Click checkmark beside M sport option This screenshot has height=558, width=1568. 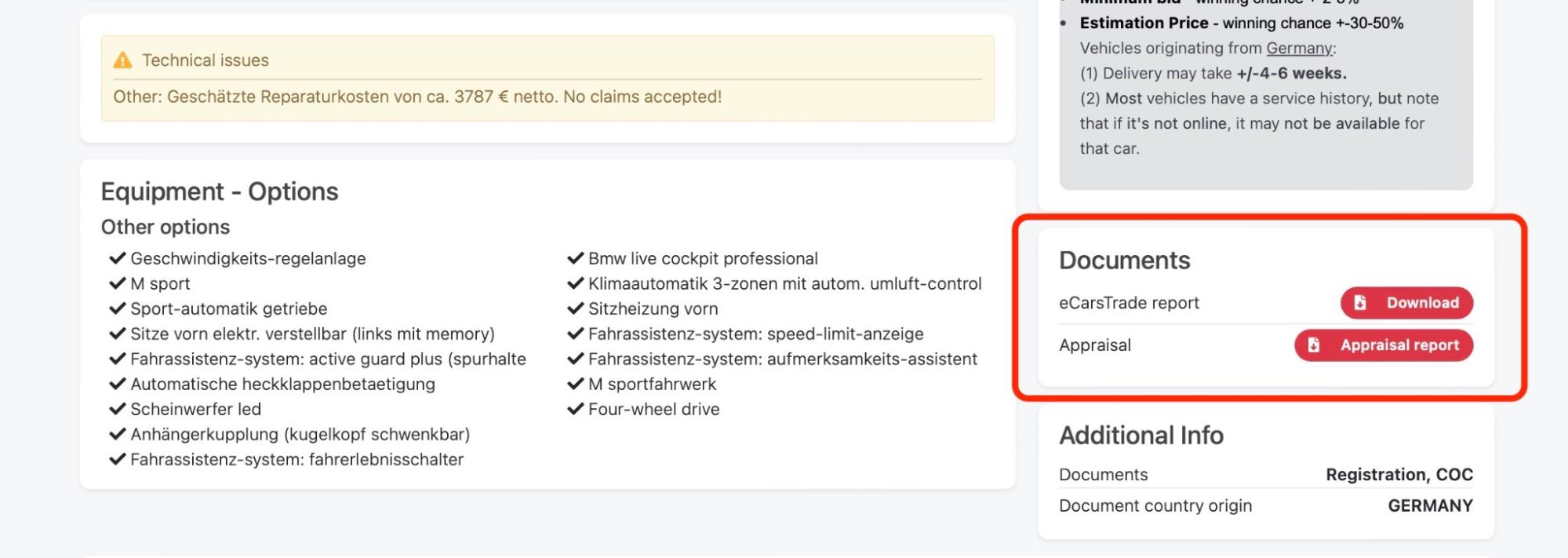(118, 283)
